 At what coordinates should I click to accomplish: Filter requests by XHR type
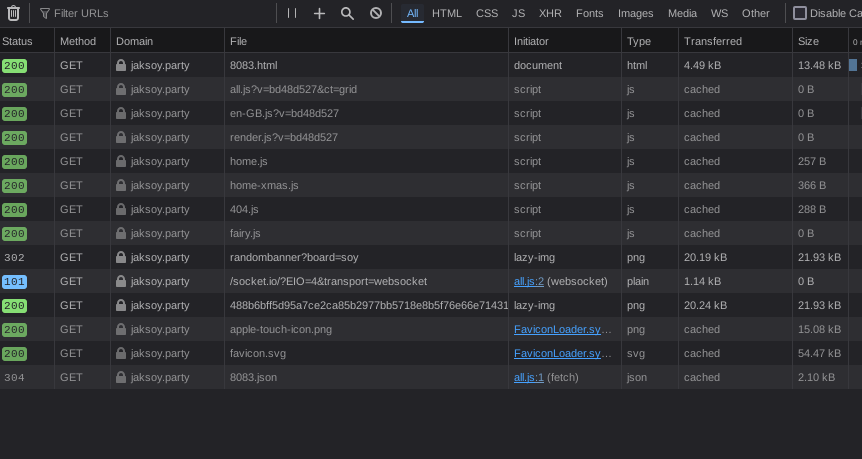tap(550, 13)
